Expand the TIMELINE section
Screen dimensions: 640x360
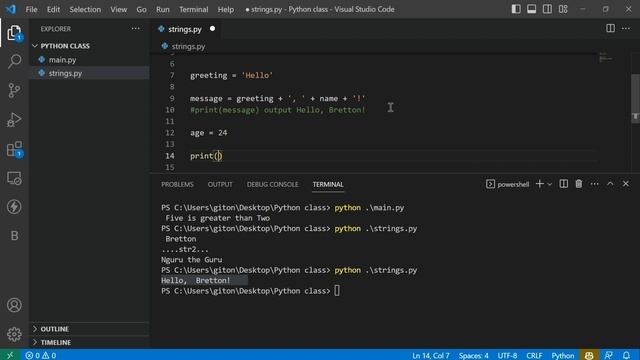(56, 342)
